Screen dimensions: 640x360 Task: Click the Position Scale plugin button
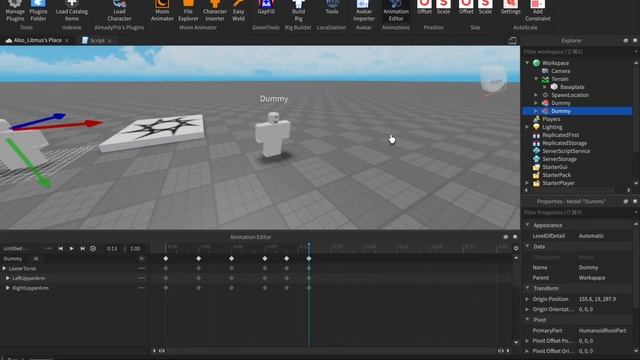pyautogui.click(x=443, y=7)
